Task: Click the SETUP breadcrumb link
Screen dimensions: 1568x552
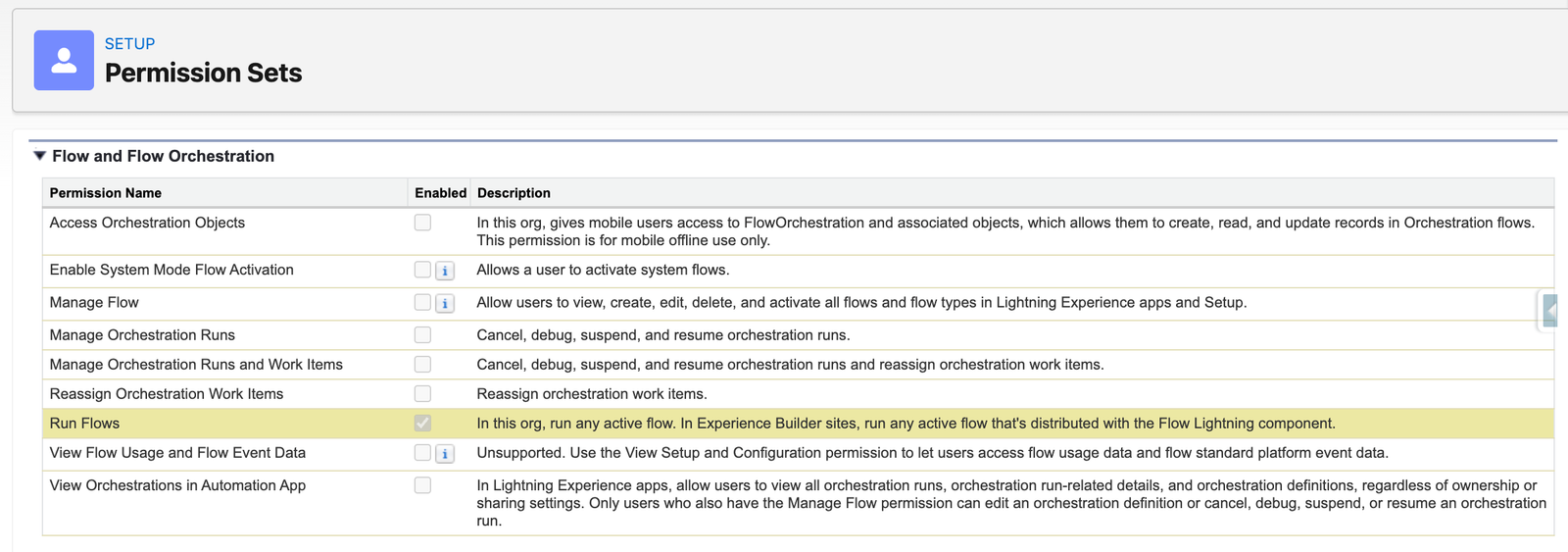Action: 129,44
